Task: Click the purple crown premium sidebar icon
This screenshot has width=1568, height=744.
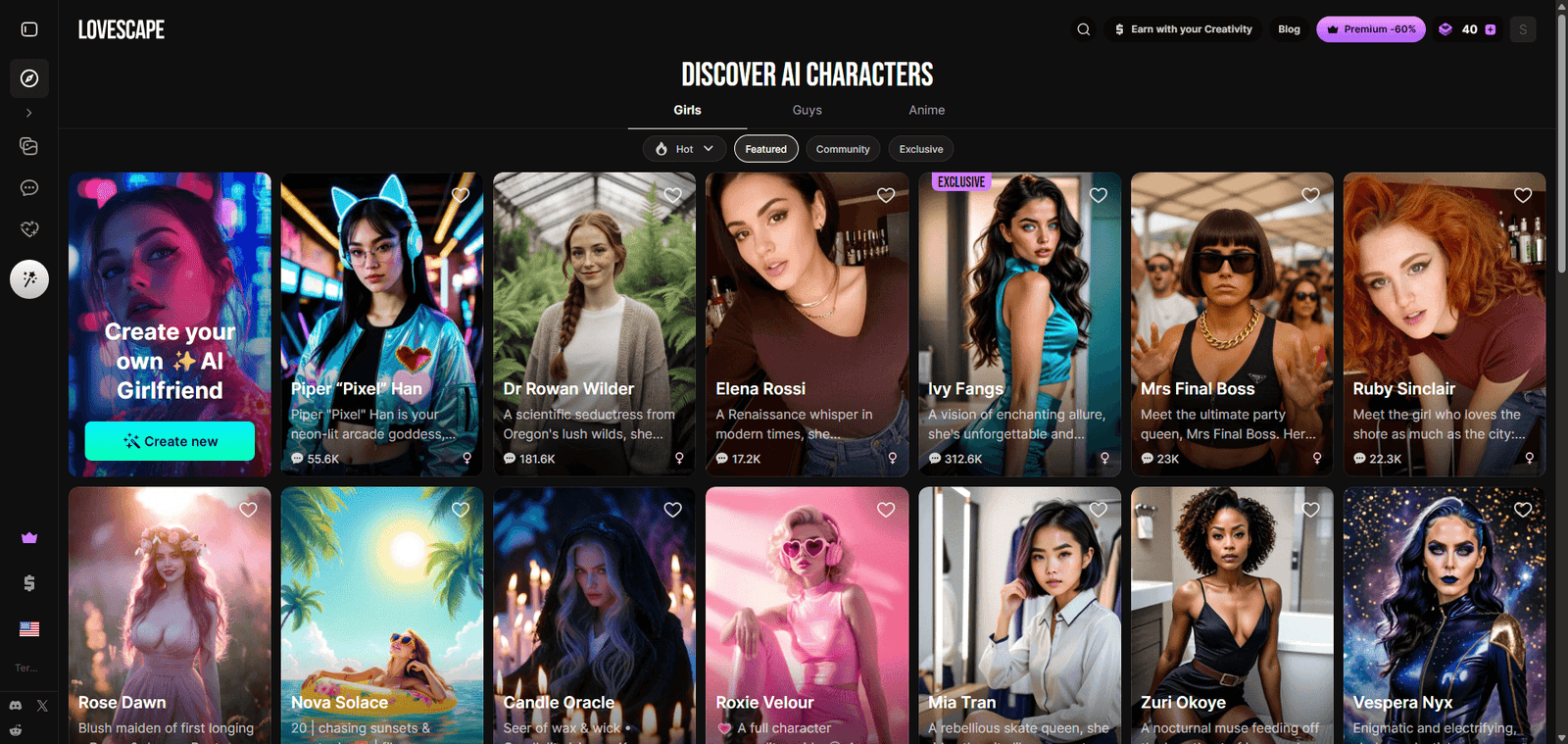Action: click(x=29, y=538)
